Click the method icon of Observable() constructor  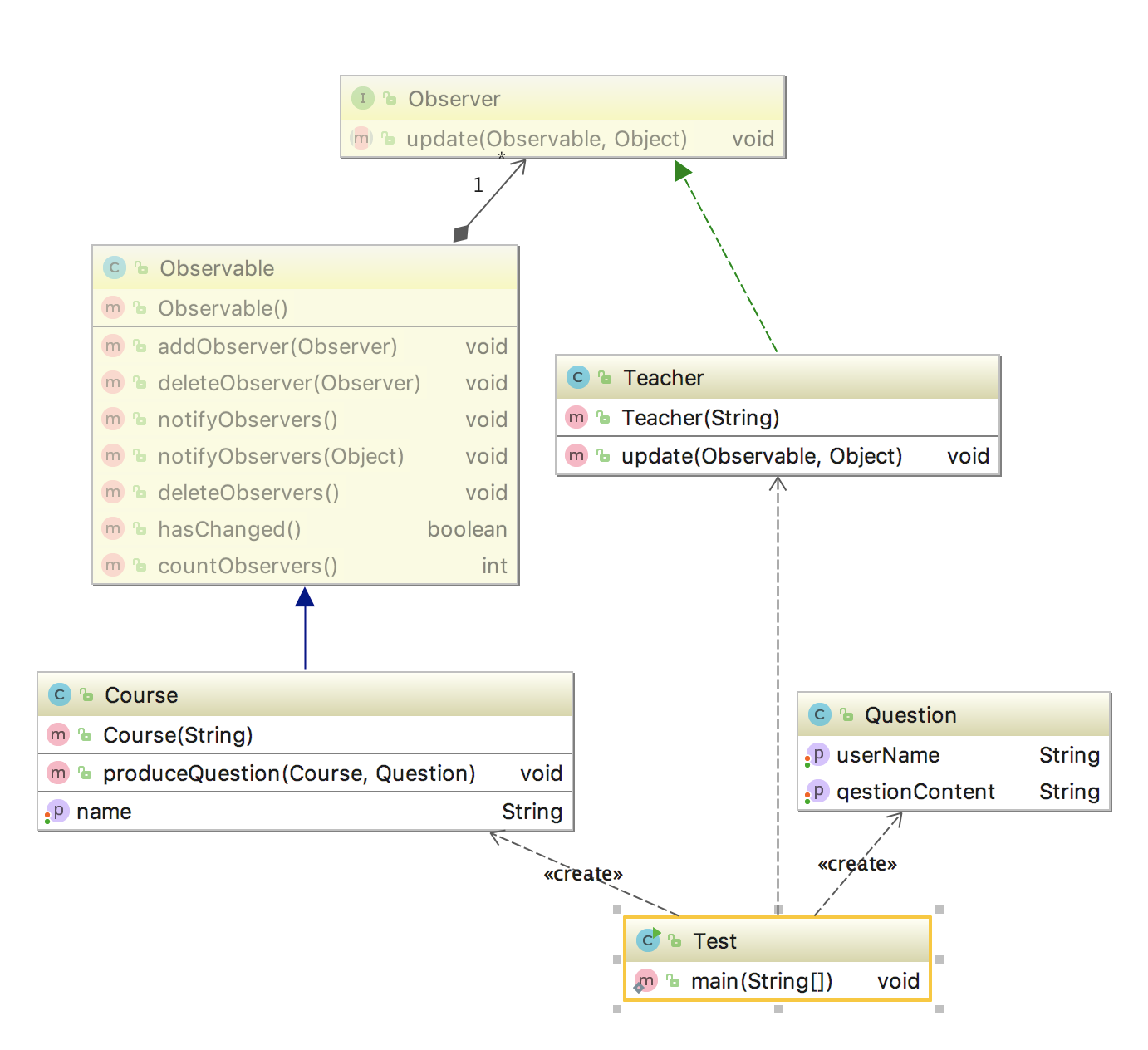pos(113,307)
